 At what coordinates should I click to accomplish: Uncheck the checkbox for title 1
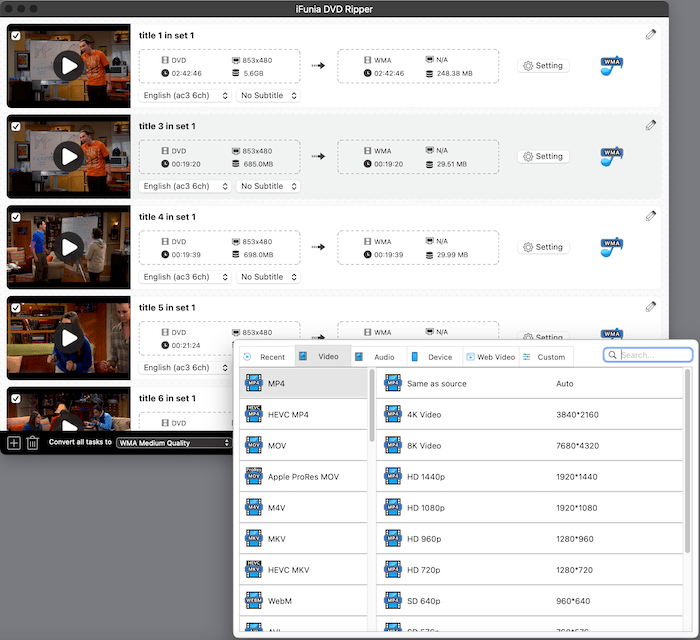pyautogui.click(x=15, y=35)
